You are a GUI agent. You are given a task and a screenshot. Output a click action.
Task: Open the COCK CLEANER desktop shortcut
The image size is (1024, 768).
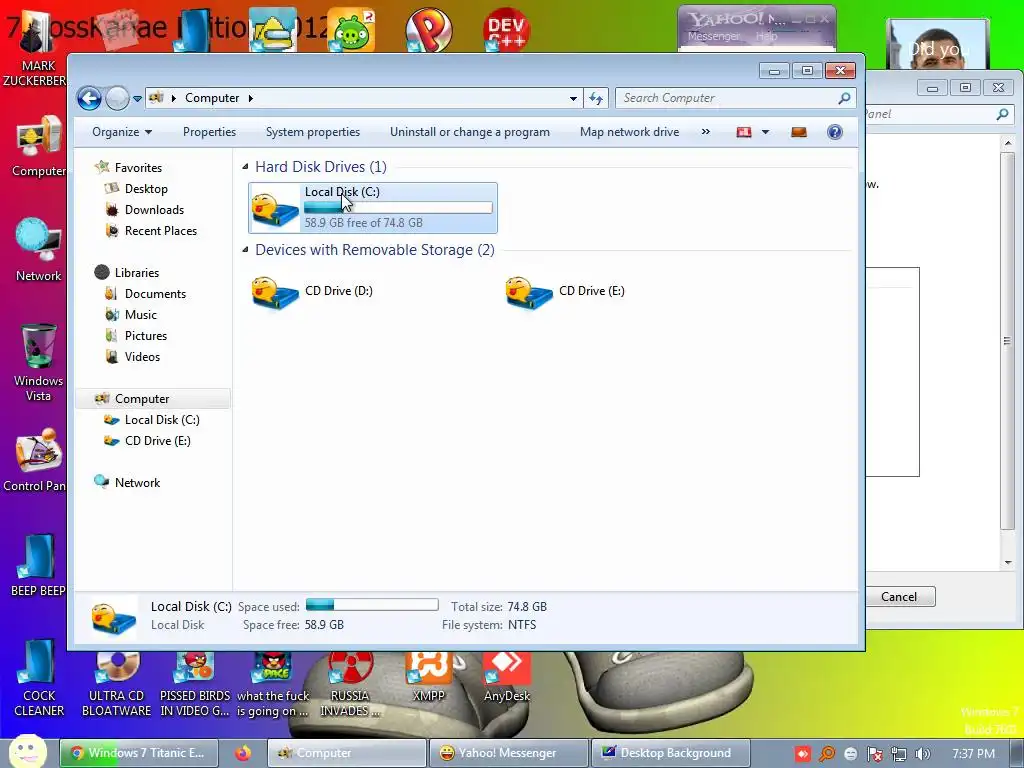pos(39,677)
